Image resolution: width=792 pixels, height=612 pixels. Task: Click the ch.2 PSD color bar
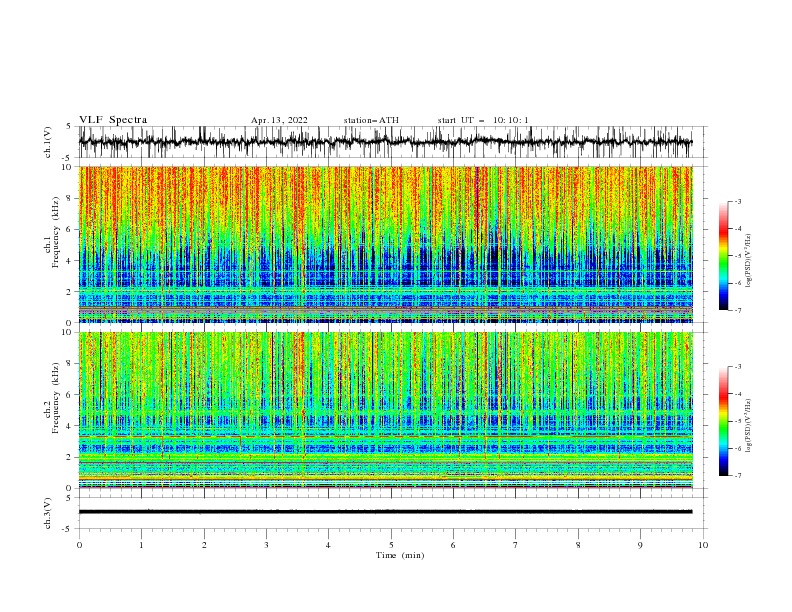[723, 421]
